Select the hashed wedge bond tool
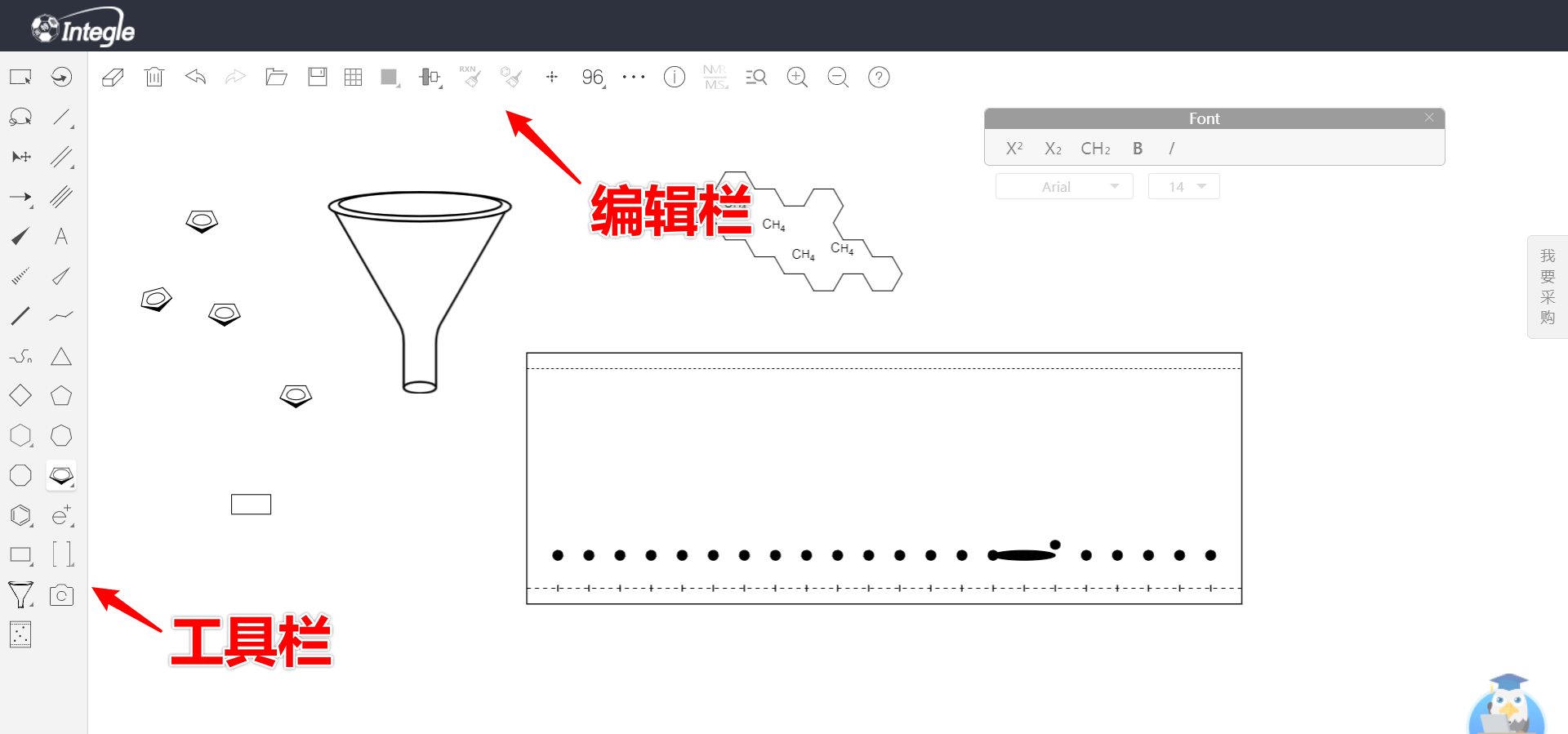Screen dimensions: 1568x734 click(20, 276)
